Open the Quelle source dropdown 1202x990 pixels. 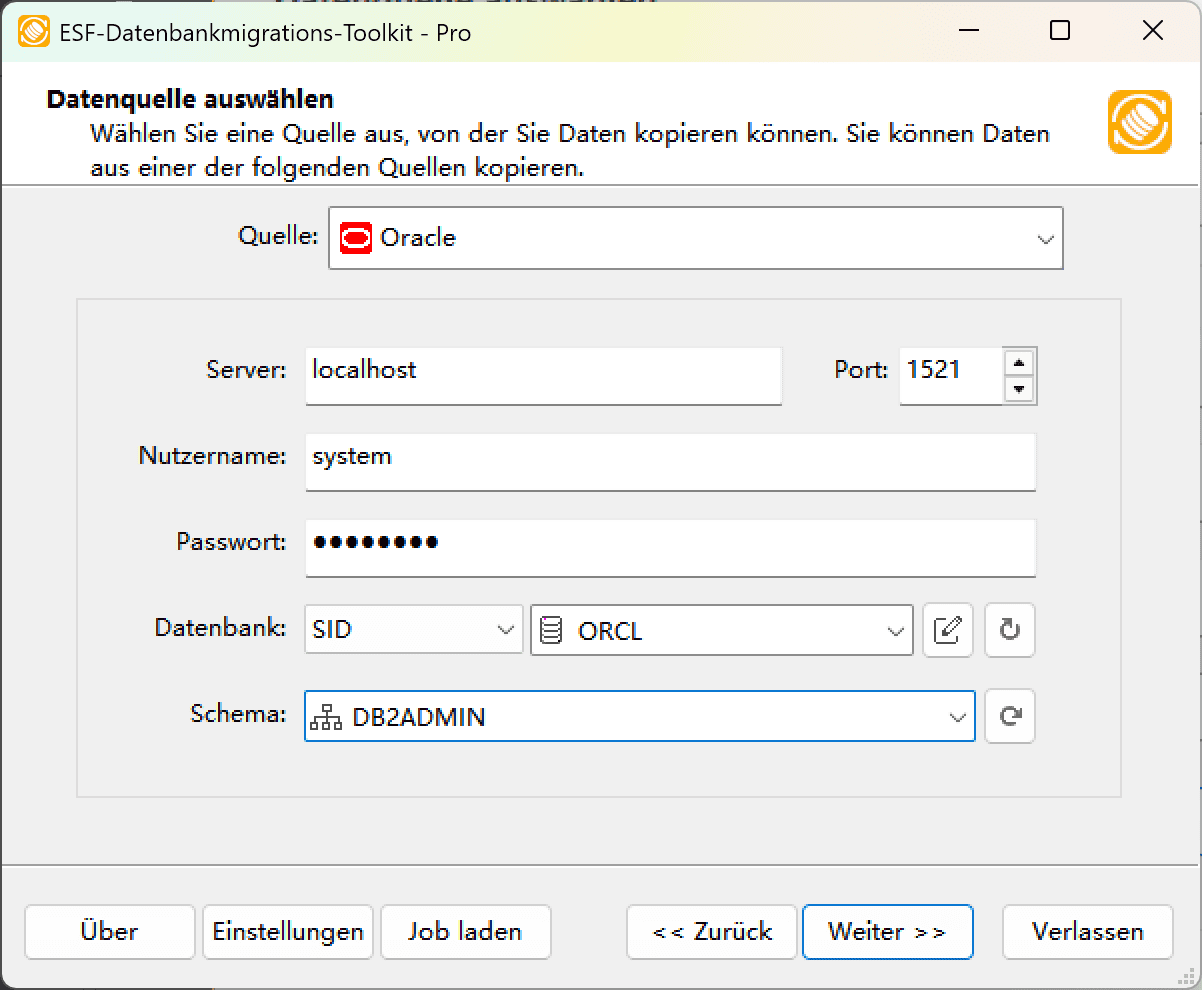1046,238
